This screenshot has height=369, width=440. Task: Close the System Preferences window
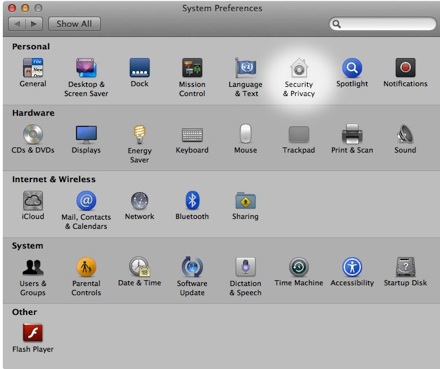(x=12, y=8)
